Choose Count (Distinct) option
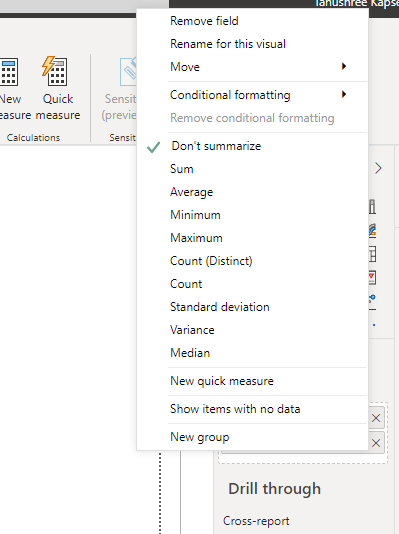399x534 pixels. click(252, 261)
